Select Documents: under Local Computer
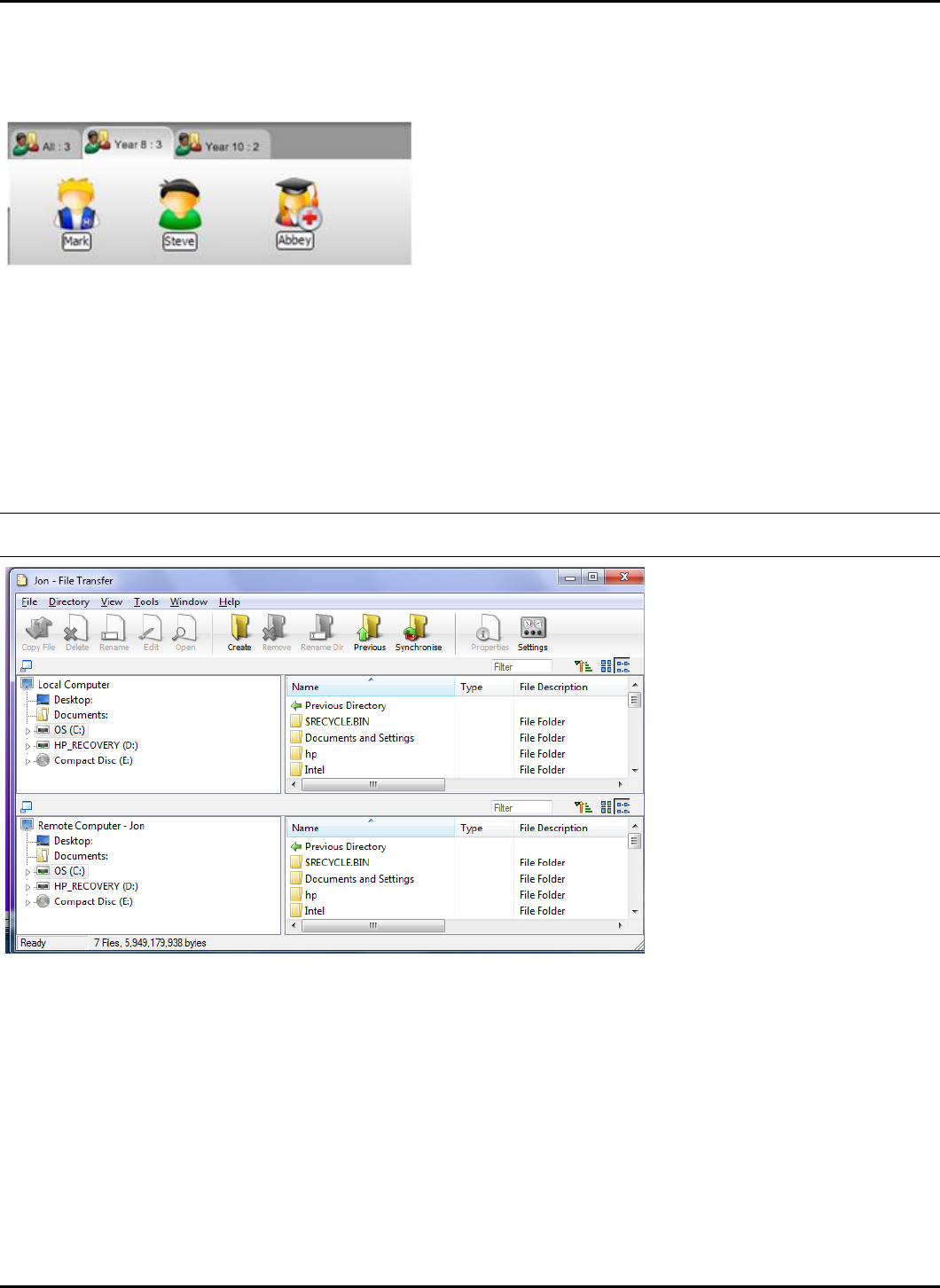Screen dimensions: 940x1288 (81, 715)
